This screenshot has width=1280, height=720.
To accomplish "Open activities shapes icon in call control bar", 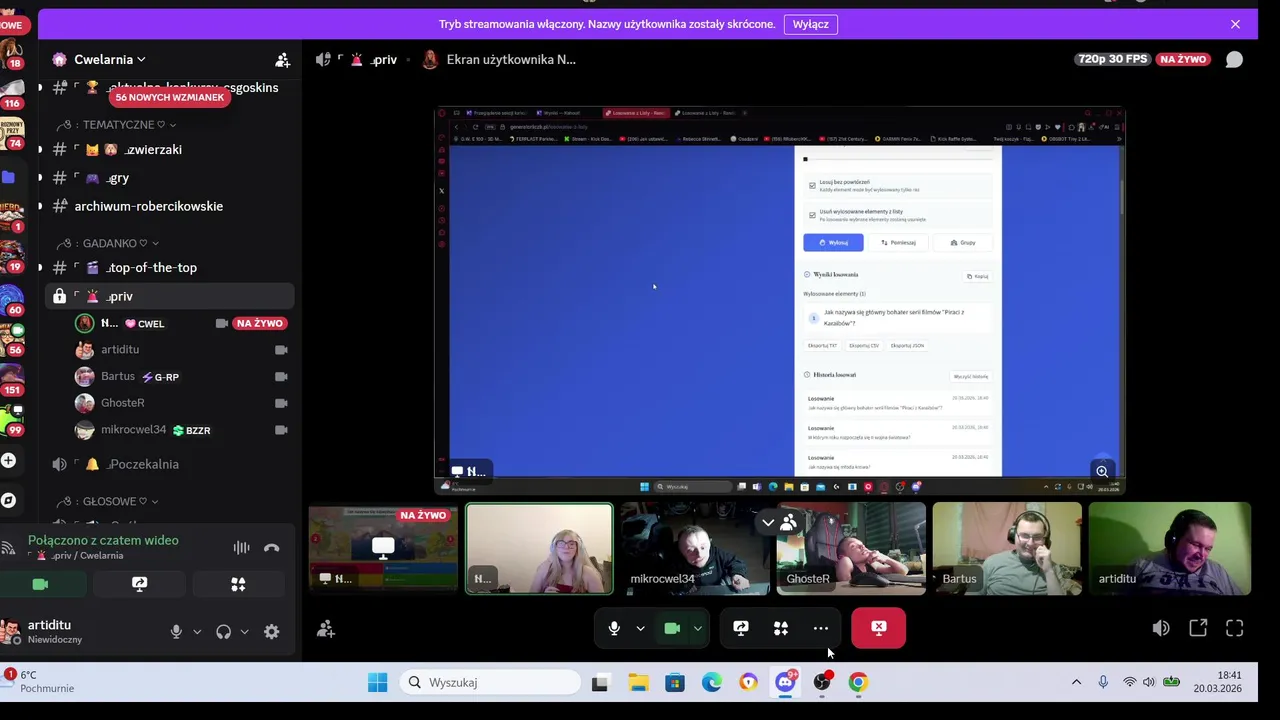I will (781, 628).
